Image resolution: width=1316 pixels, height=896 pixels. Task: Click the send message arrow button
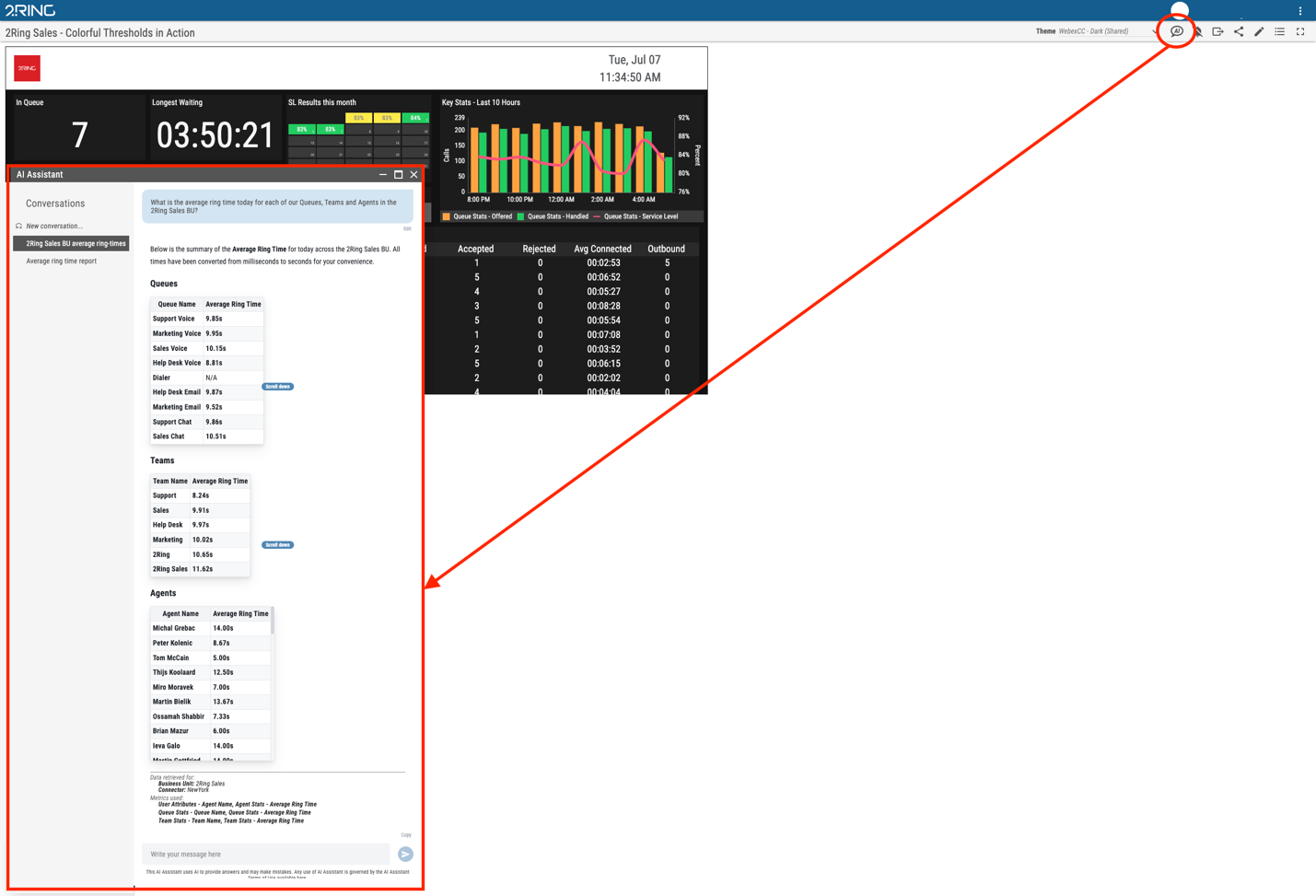[x=405, y=855]
